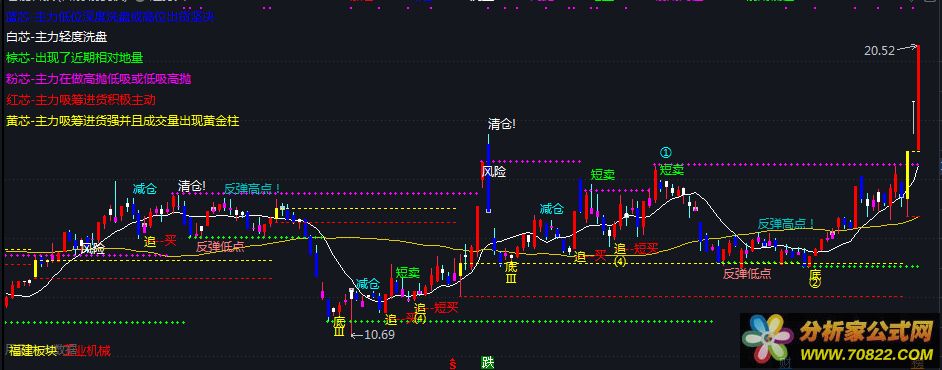The height and width of the screenshot is (370, 942).
Task: Click 短卖 label directly beneath the ① marker
Action: [672, 169]
